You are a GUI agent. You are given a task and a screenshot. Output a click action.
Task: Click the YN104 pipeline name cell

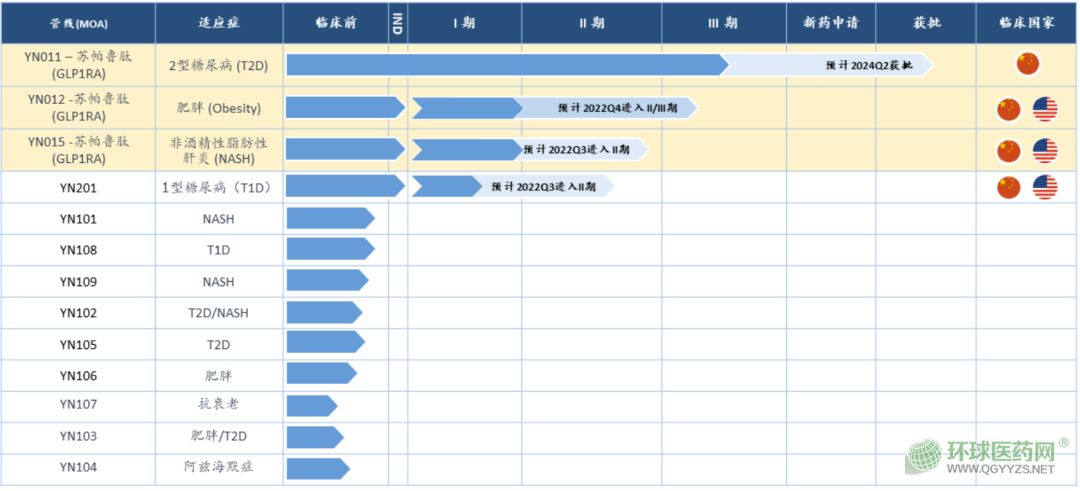[78, 467]
